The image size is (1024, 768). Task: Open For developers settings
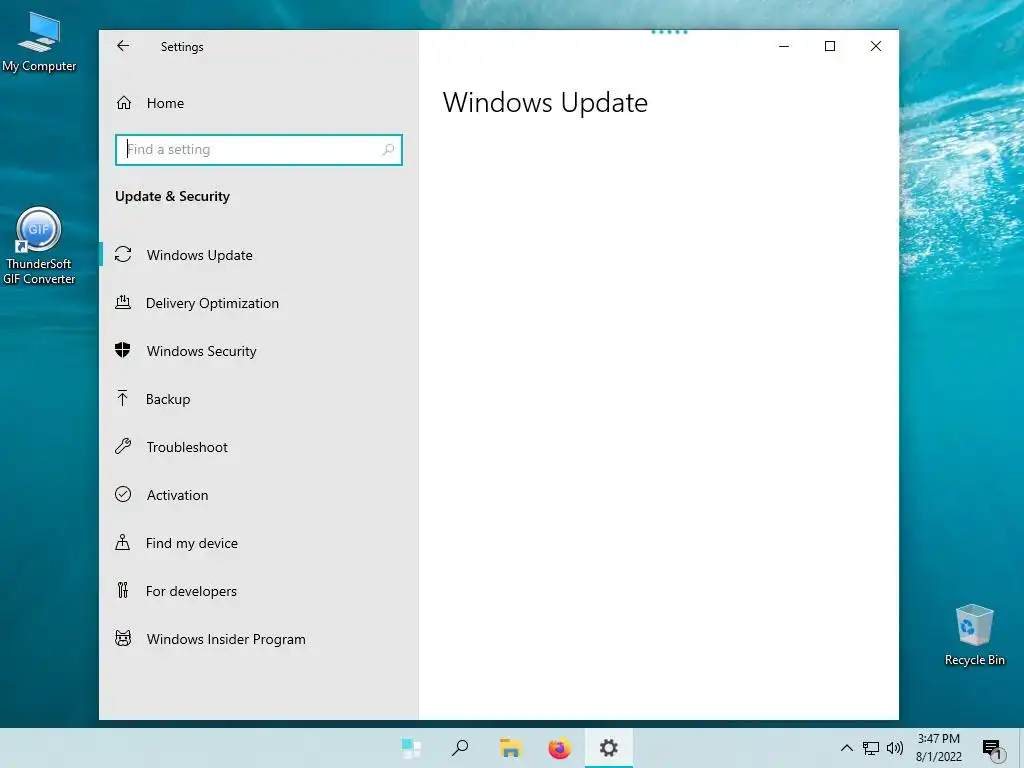click(x=259, y=591)
